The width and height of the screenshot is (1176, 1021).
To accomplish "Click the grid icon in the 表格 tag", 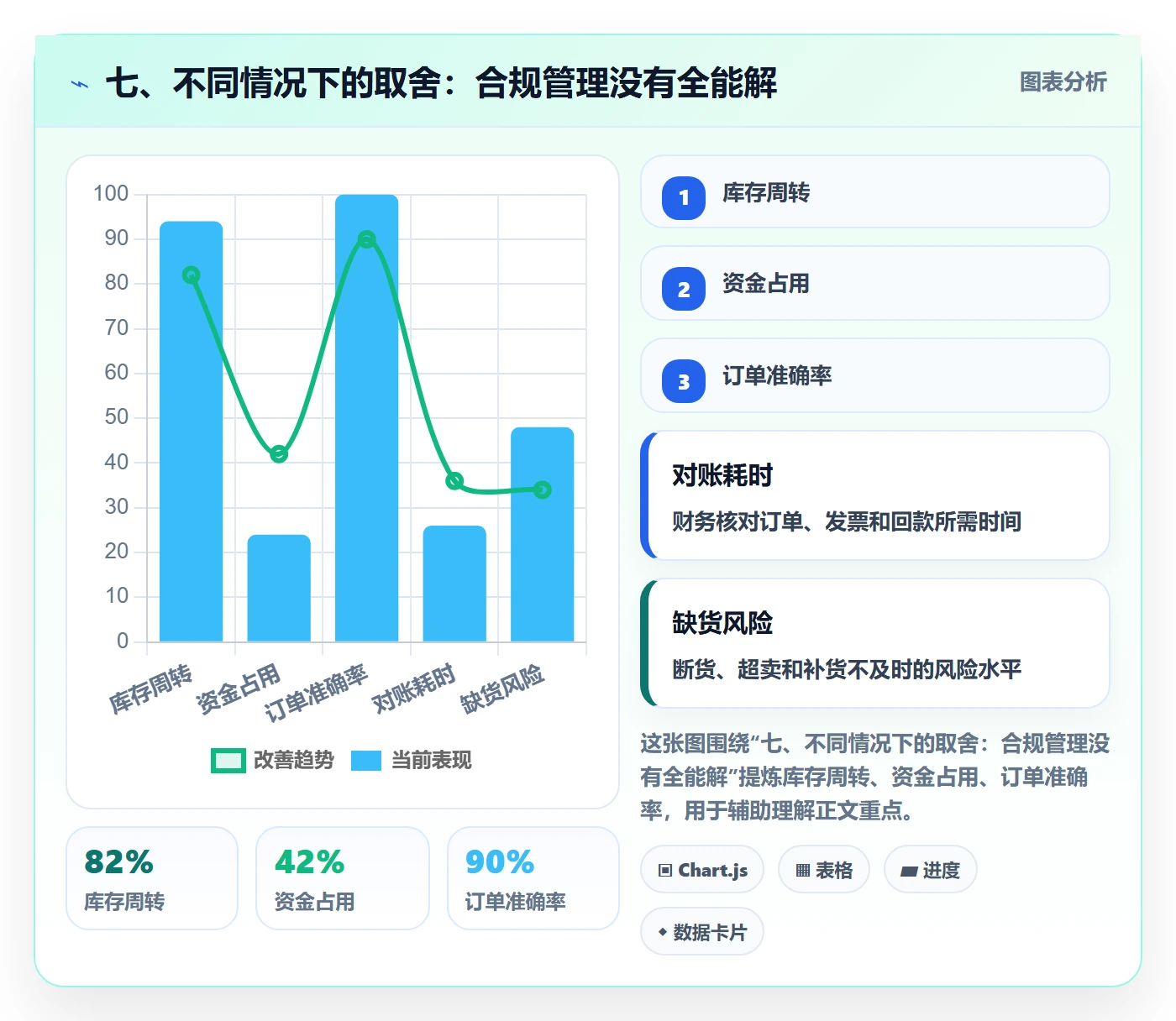I will click(803, 870).
